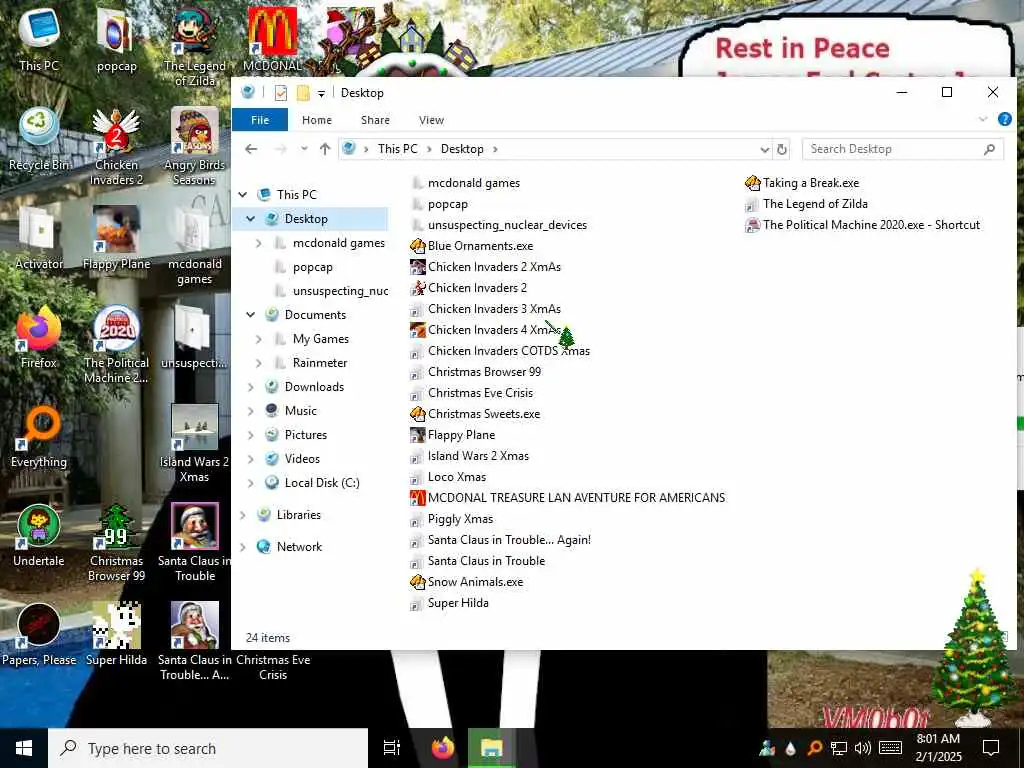Click the Properties quick access toolbar icon
The height and width of the screenshot is (768, 1024).
[281, 93]
